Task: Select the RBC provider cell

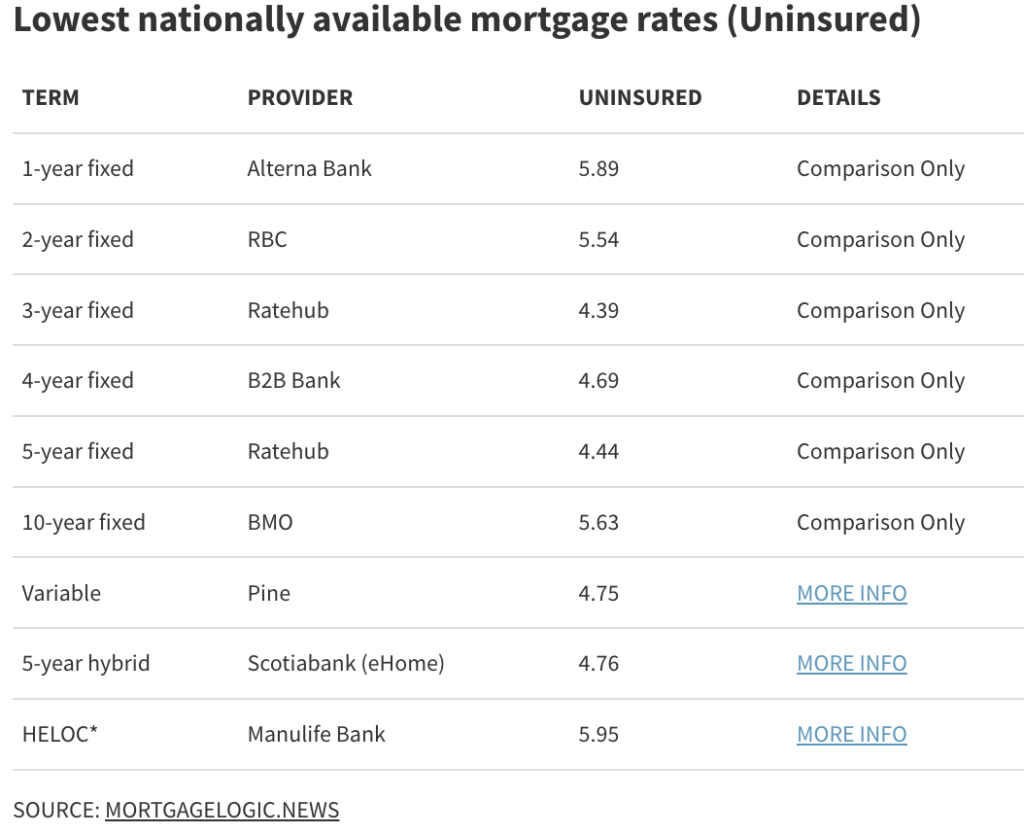Action: click(x=267, y=240)
